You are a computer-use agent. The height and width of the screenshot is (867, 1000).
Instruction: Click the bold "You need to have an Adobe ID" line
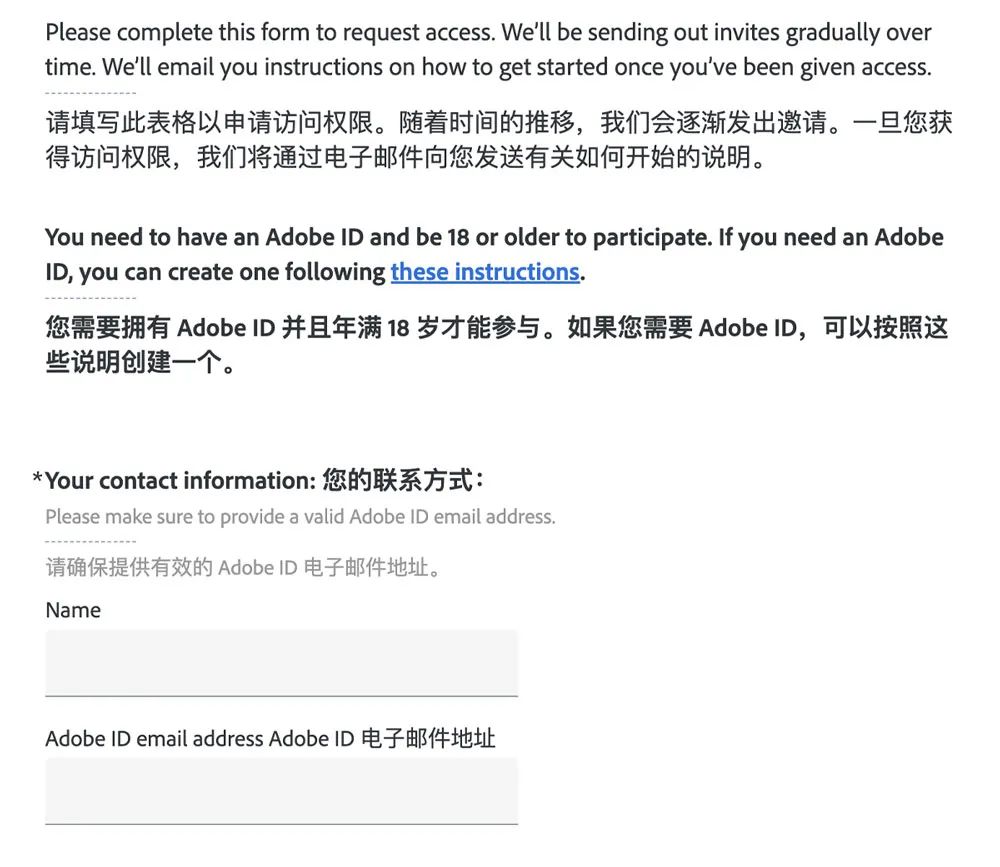click(x=494, y=237)
